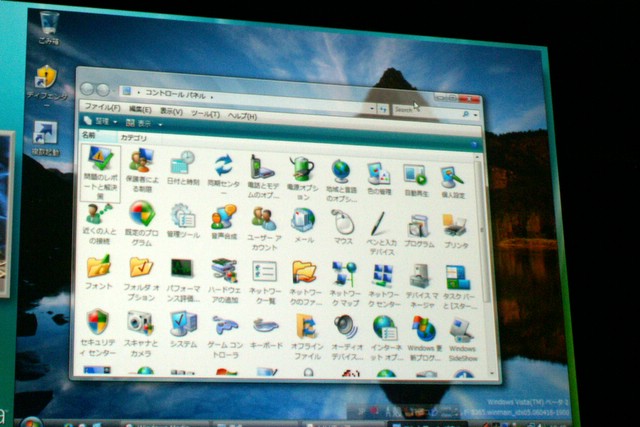Open 同期センター (Sync Center) icon
Image resolution: width=640 pixels, height=427 pixels.
click(224, 174)
